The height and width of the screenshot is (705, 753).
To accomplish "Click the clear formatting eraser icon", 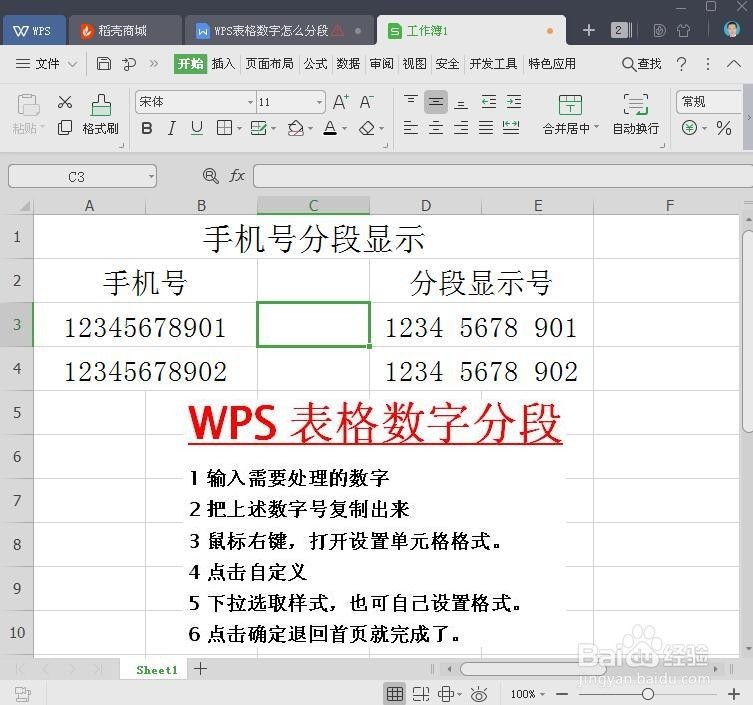I will tap(367, 128).
